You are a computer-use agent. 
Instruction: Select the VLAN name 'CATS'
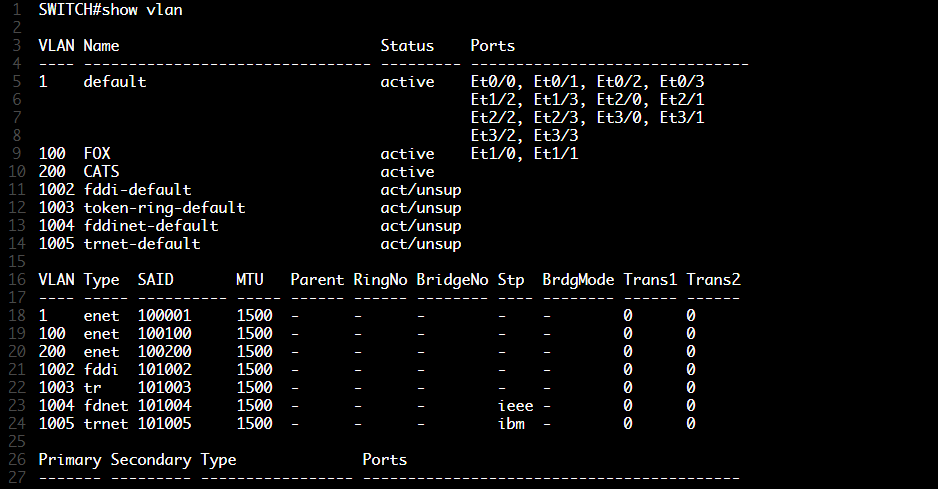click(x=102, y=172)
